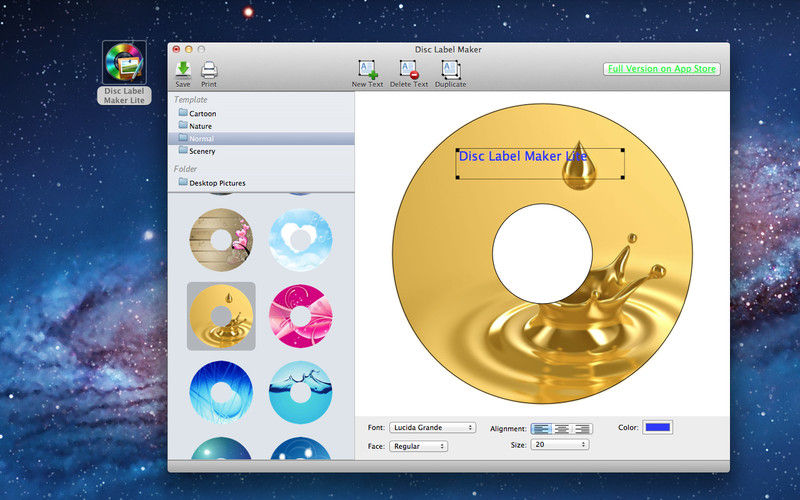Set text alignment to left

click(x=541, y=429)
